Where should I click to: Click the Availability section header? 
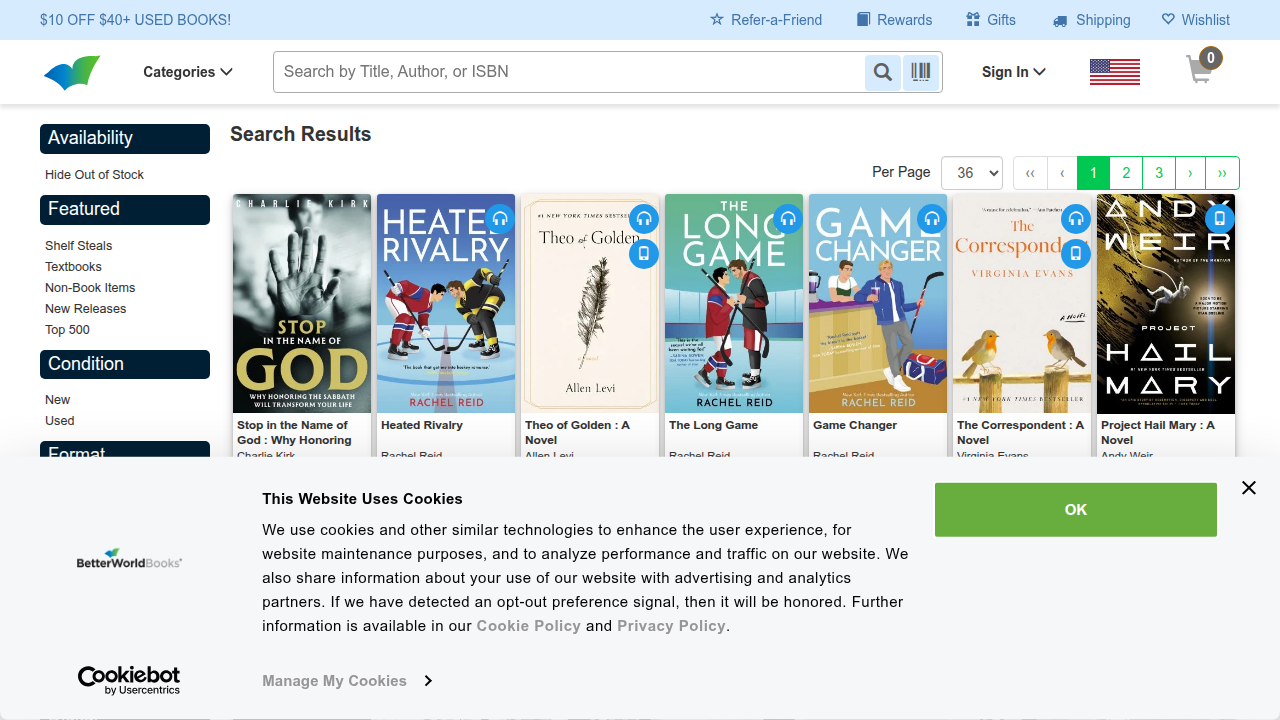click(125, 139)
